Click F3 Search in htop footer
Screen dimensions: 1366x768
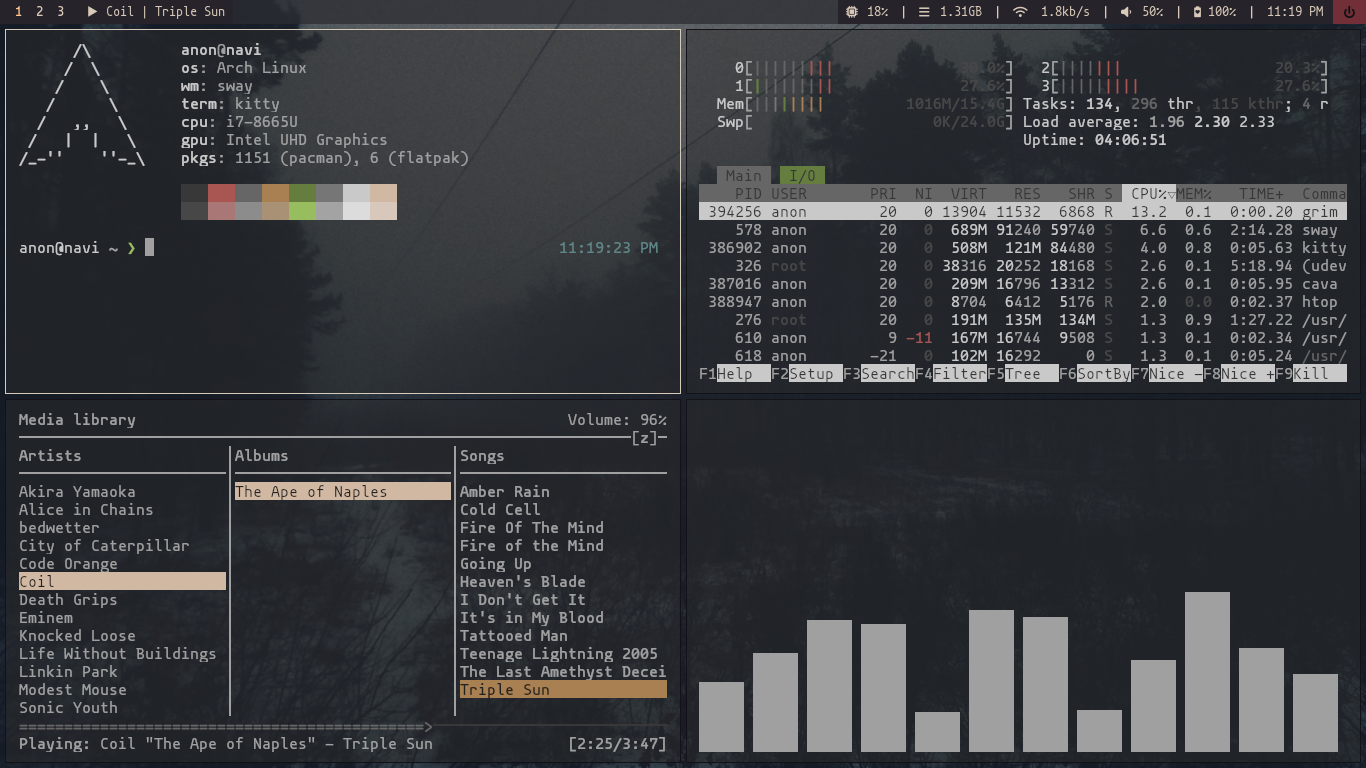tap(879, 374)
